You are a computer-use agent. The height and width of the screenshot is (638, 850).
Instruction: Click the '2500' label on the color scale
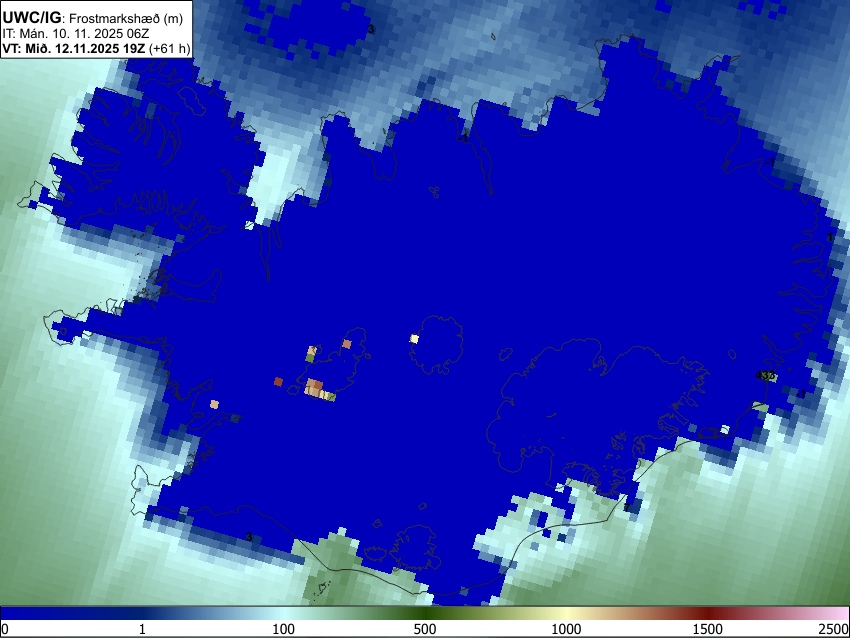point(834,629)
